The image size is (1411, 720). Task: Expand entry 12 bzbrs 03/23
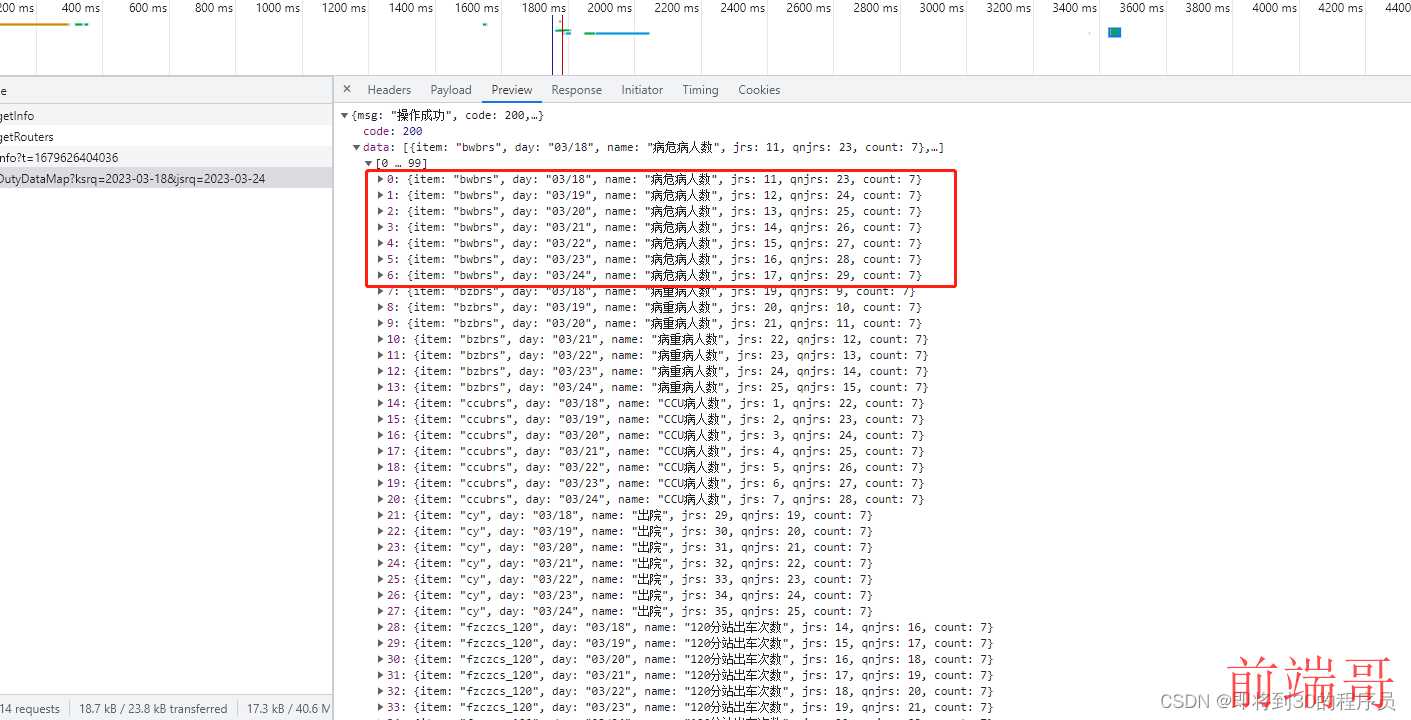pos(380,371)
